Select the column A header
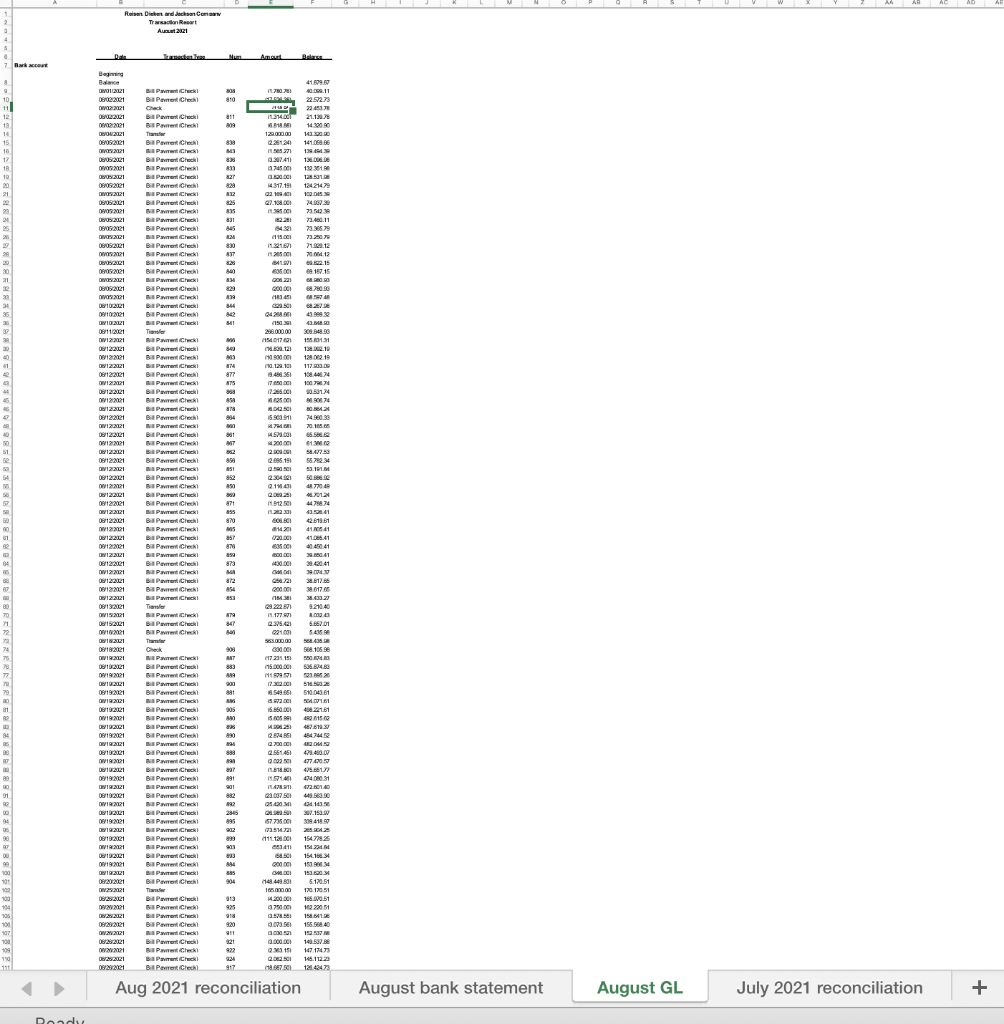The image size is (1004, 1024). click(55, 3)
